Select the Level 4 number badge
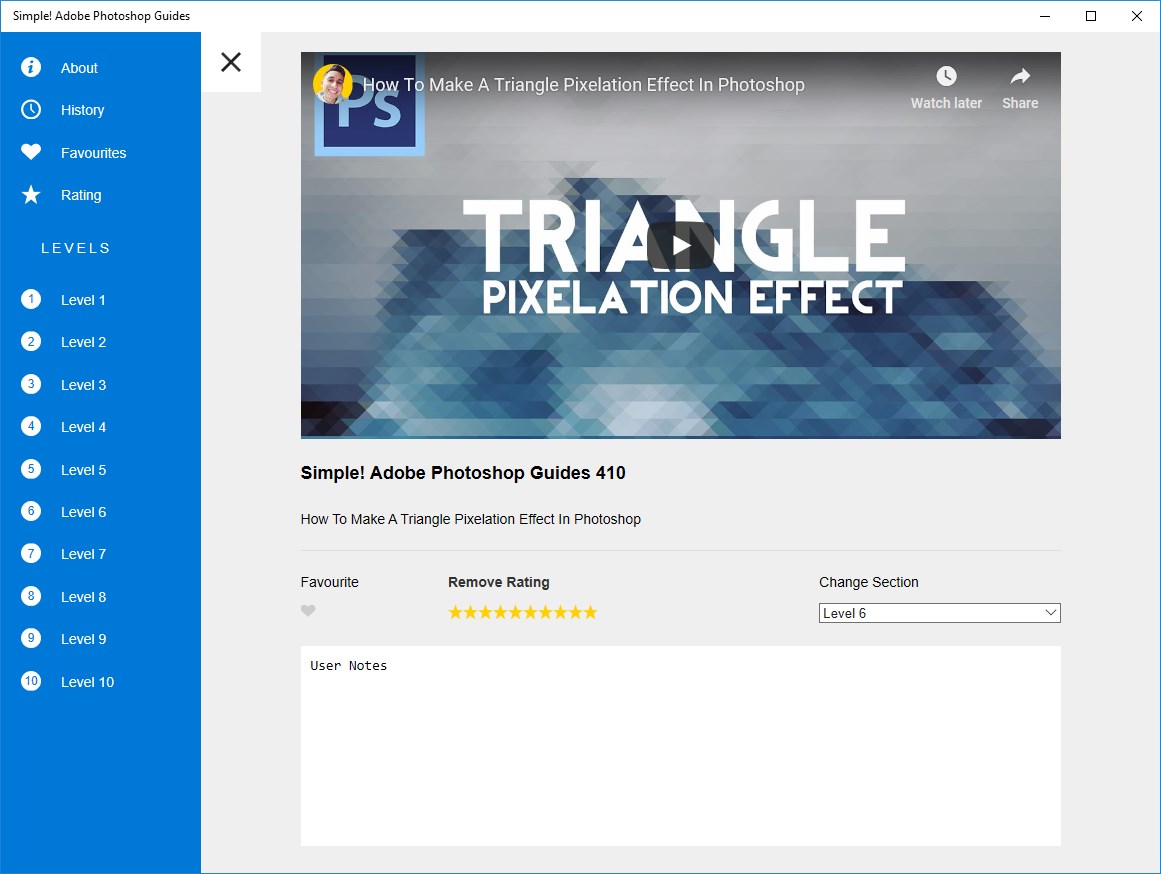 31,426
